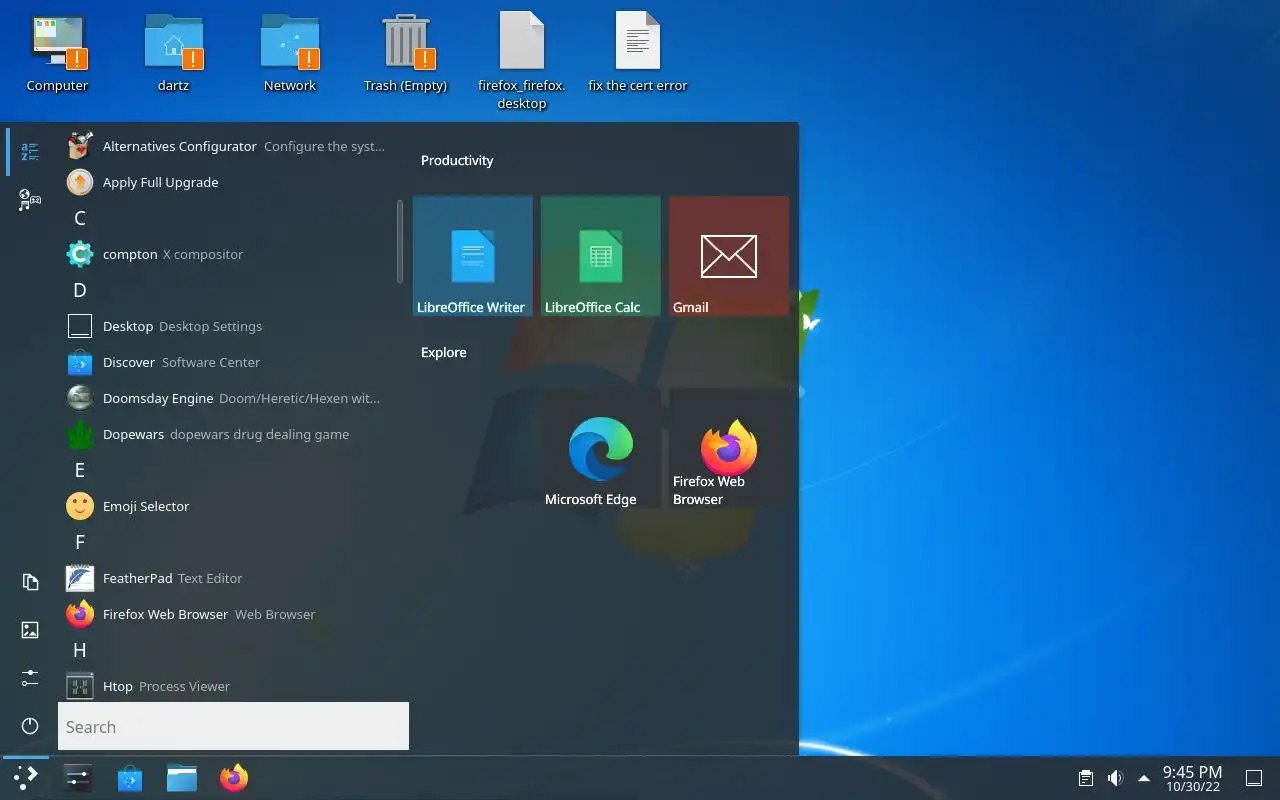Open LibreOffice Writer tile
The image size is (1280, 800).
pyautogui.click(x=473, y=256)
